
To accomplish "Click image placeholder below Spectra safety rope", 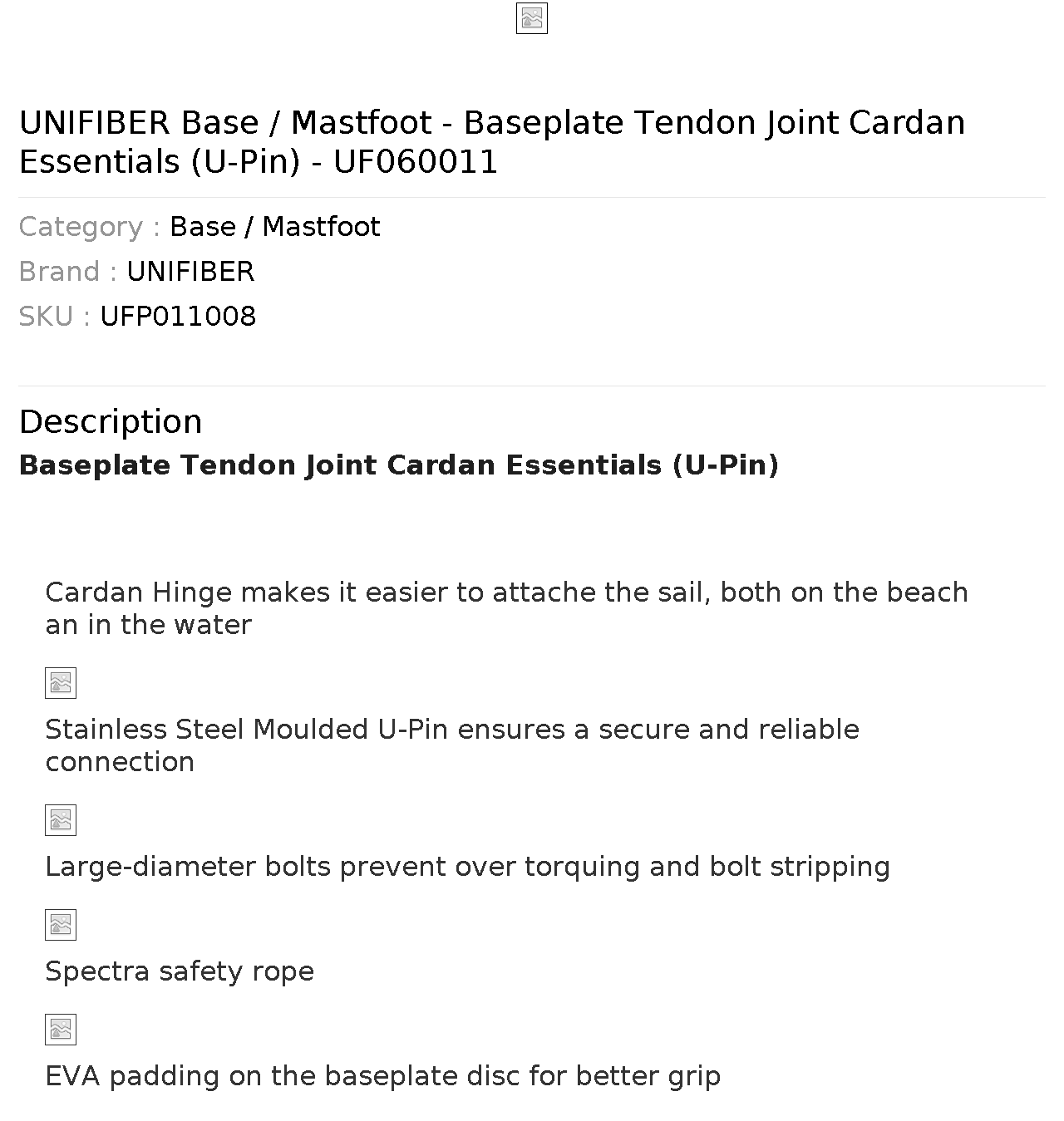I will pyautogui.click(x=61, y=1030).
